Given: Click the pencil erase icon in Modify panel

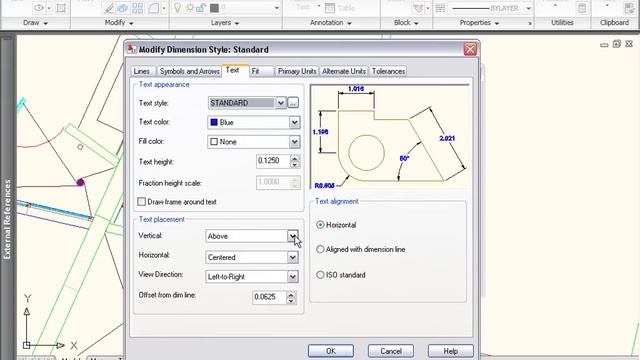Looking at the screenshot, I should [109, 8].
